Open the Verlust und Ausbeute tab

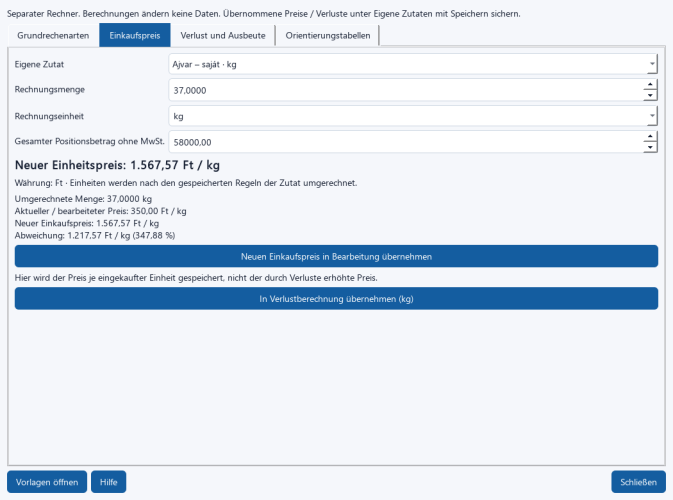click(223, 36)
